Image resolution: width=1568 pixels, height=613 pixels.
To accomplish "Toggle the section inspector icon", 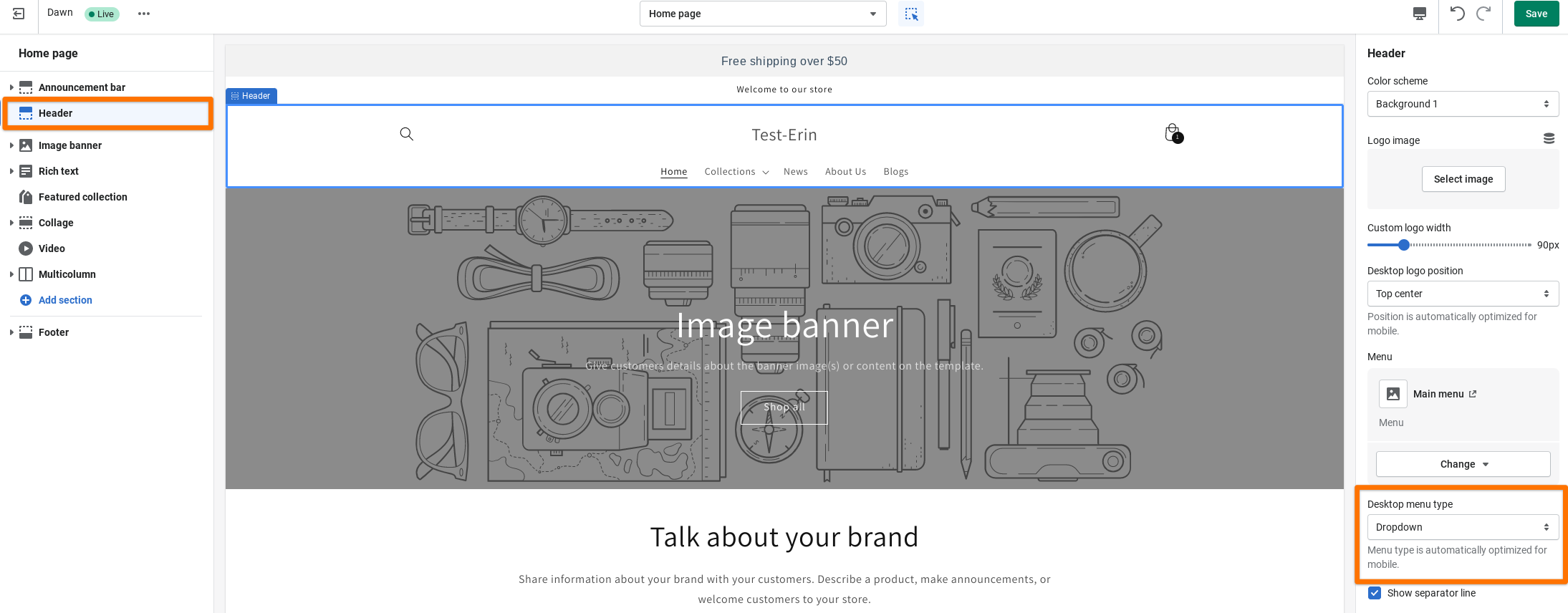I will coord(911,14).
